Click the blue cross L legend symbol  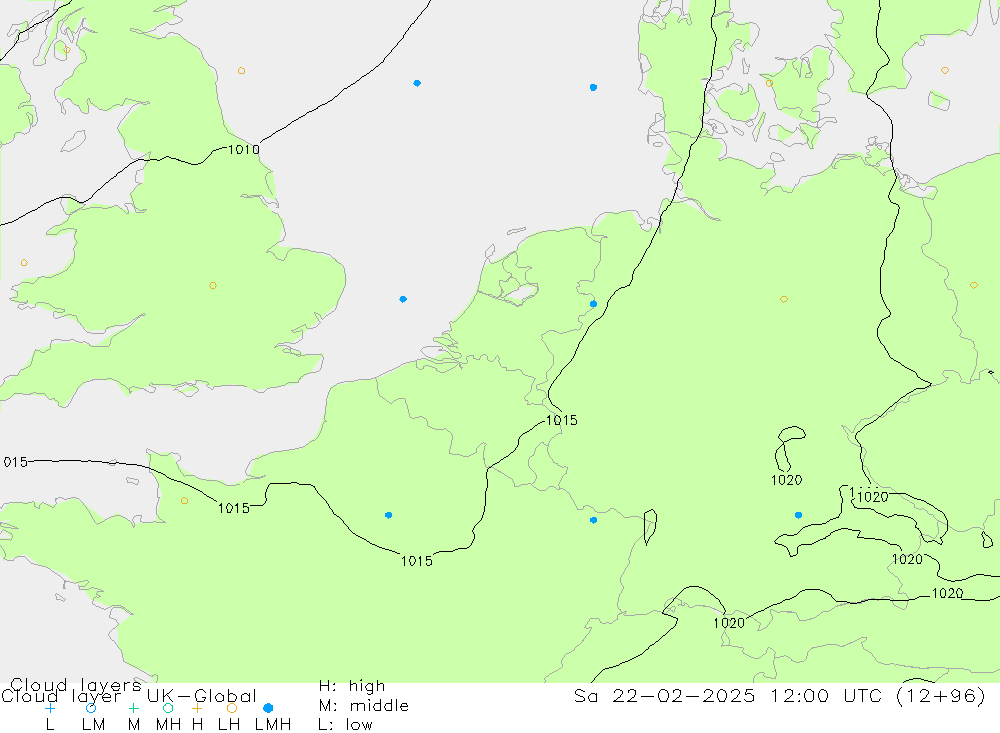pos(50,708)
